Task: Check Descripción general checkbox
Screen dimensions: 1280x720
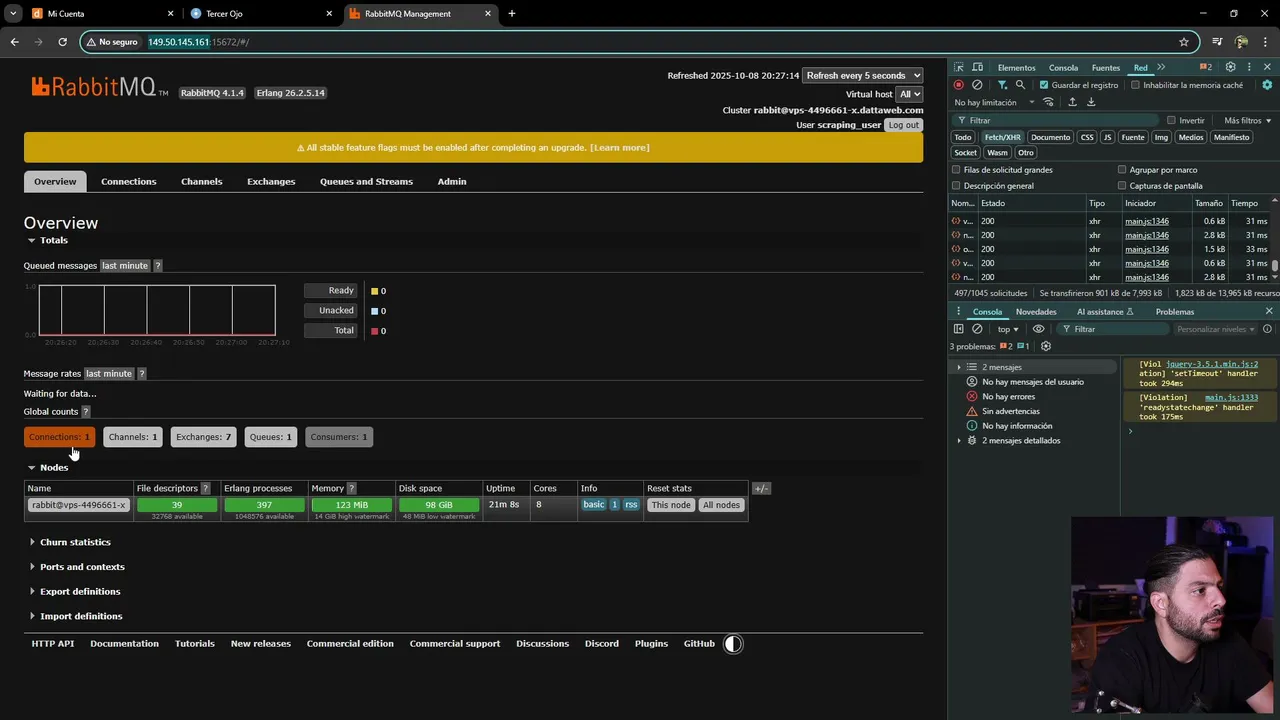Action: [956, 186]
